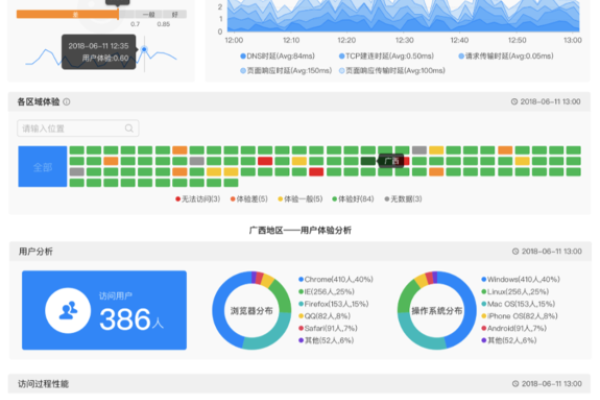Screen dimensions: 600x400
Task: Select the gray tile in the grid's first row
Action: pos(419,150)
